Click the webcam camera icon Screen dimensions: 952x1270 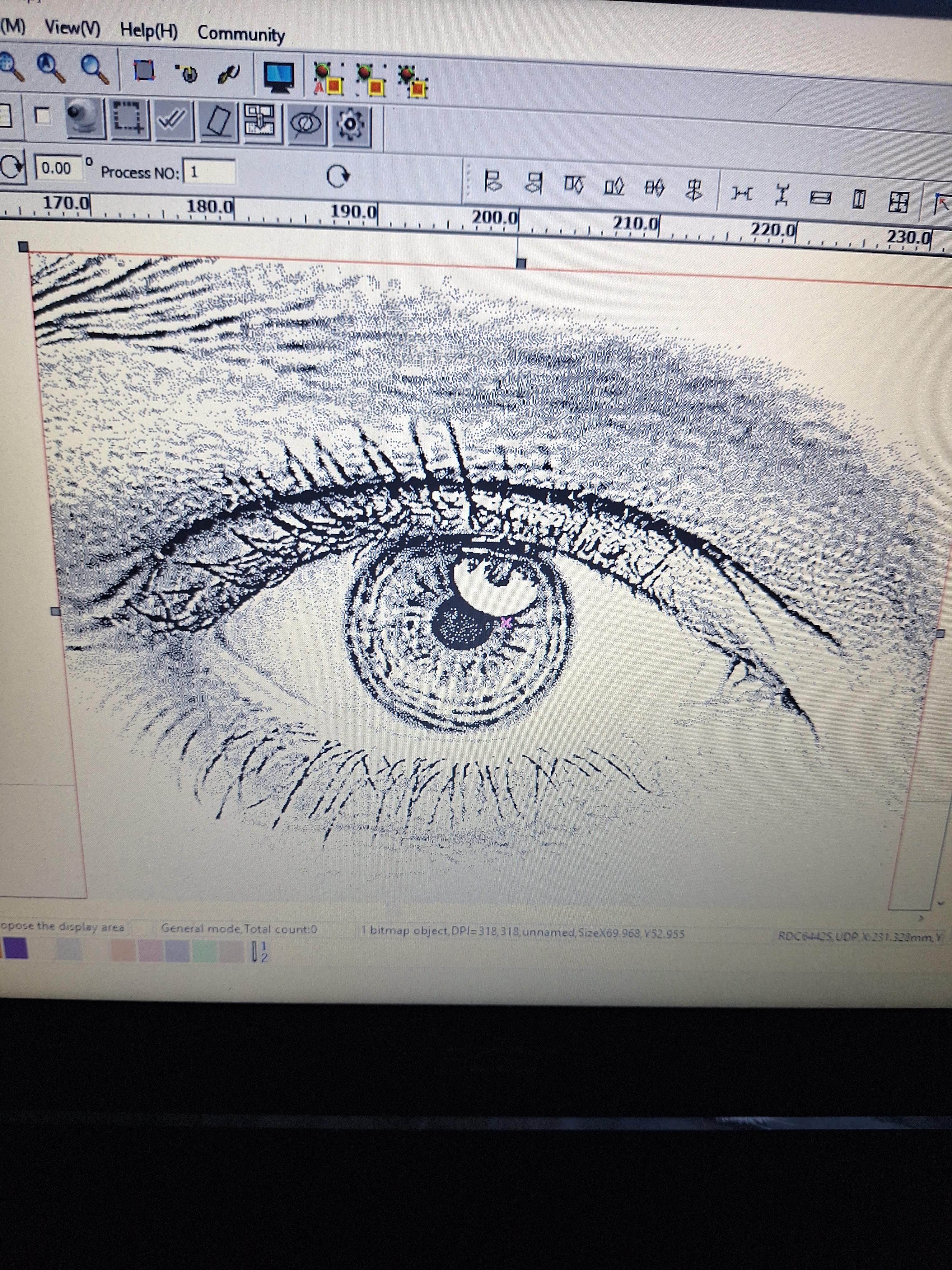click(86, 118)
